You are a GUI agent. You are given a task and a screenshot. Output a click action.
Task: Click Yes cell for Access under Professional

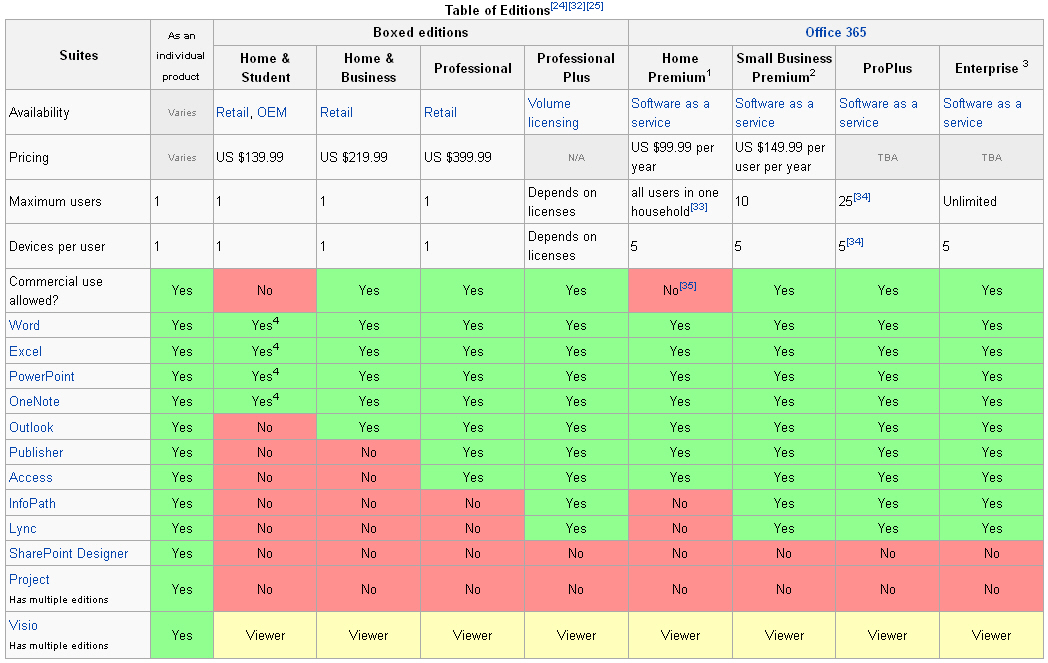point(473,477)
